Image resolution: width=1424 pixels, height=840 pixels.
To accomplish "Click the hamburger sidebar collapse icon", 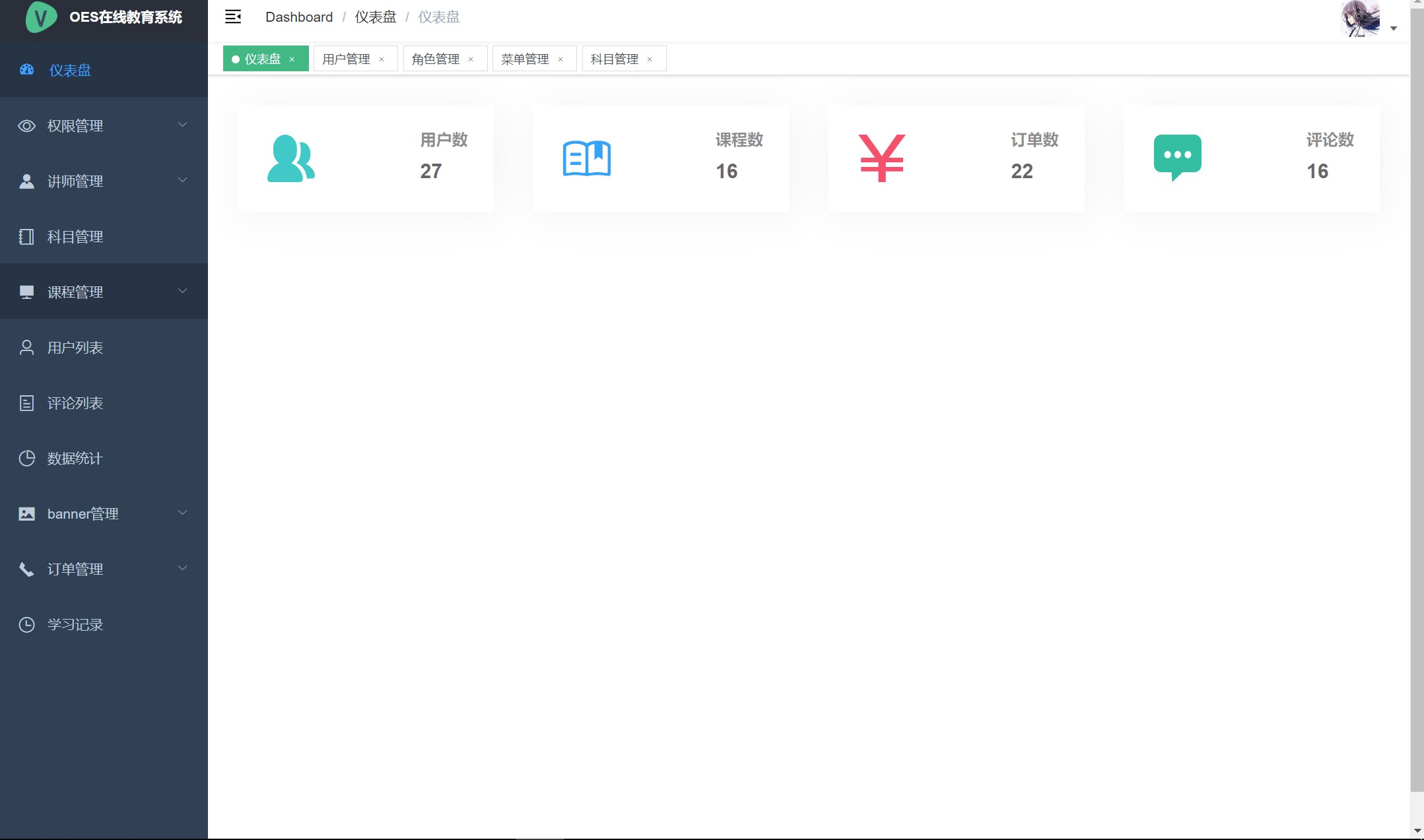I will [233, 17].
